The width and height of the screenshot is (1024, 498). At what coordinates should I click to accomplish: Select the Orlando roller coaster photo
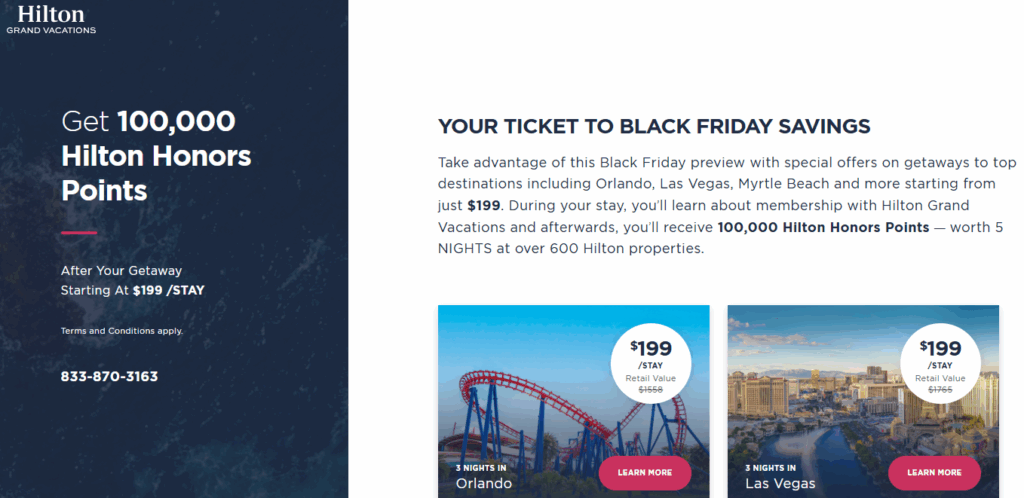[530, 400]
